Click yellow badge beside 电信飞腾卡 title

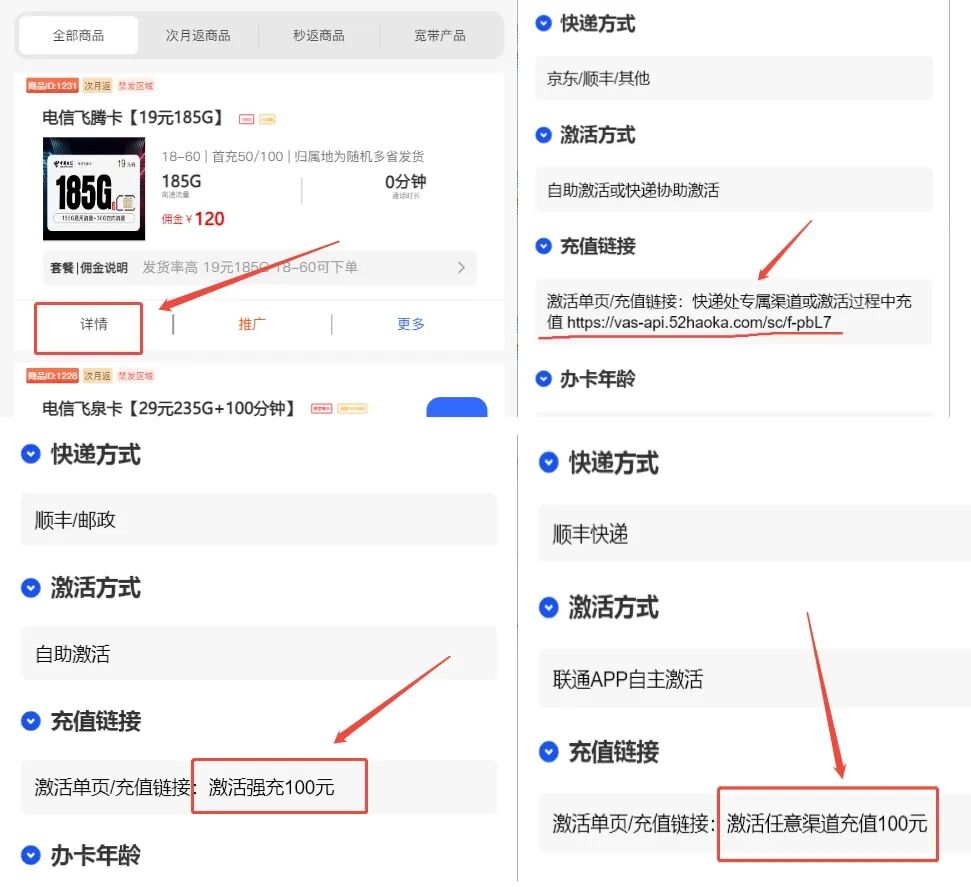click(x=268, y=119)
